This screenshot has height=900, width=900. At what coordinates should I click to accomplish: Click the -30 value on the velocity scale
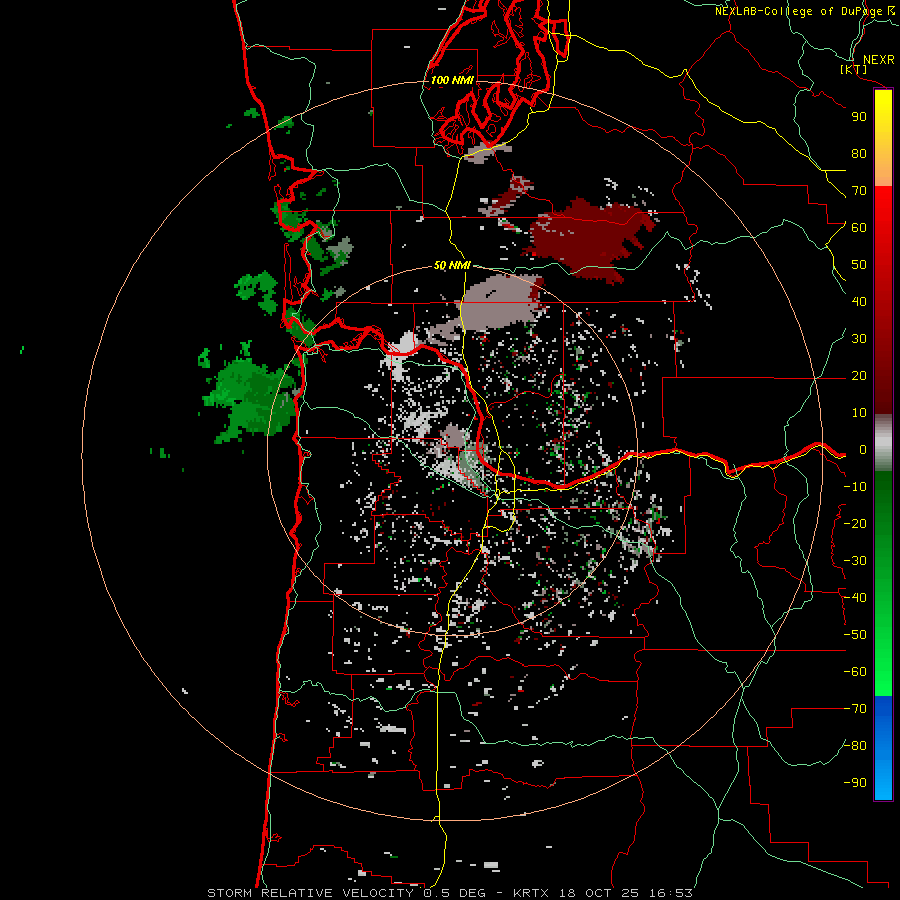click(855, 561)
